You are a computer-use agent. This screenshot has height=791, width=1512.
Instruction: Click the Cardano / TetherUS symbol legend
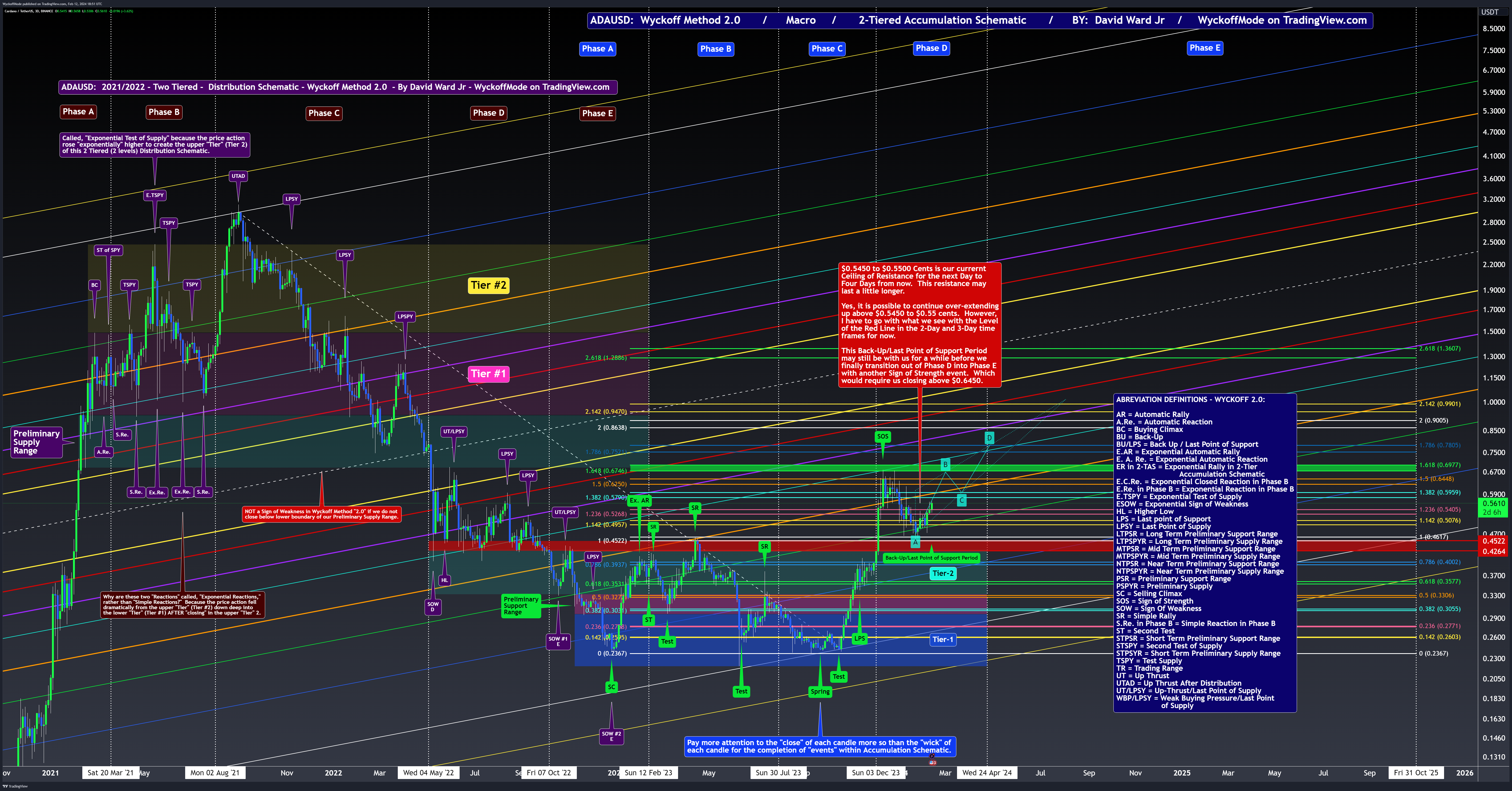pyautogui.click(x=68, y=11)
